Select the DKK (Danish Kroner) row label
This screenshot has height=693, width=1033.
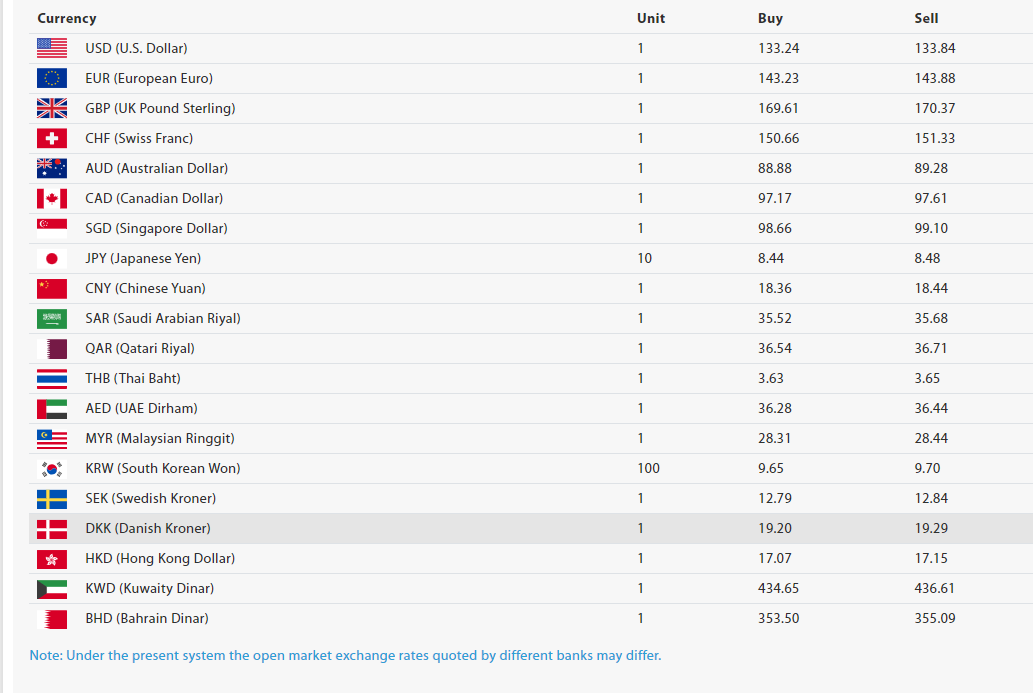(x=148, y=528)
